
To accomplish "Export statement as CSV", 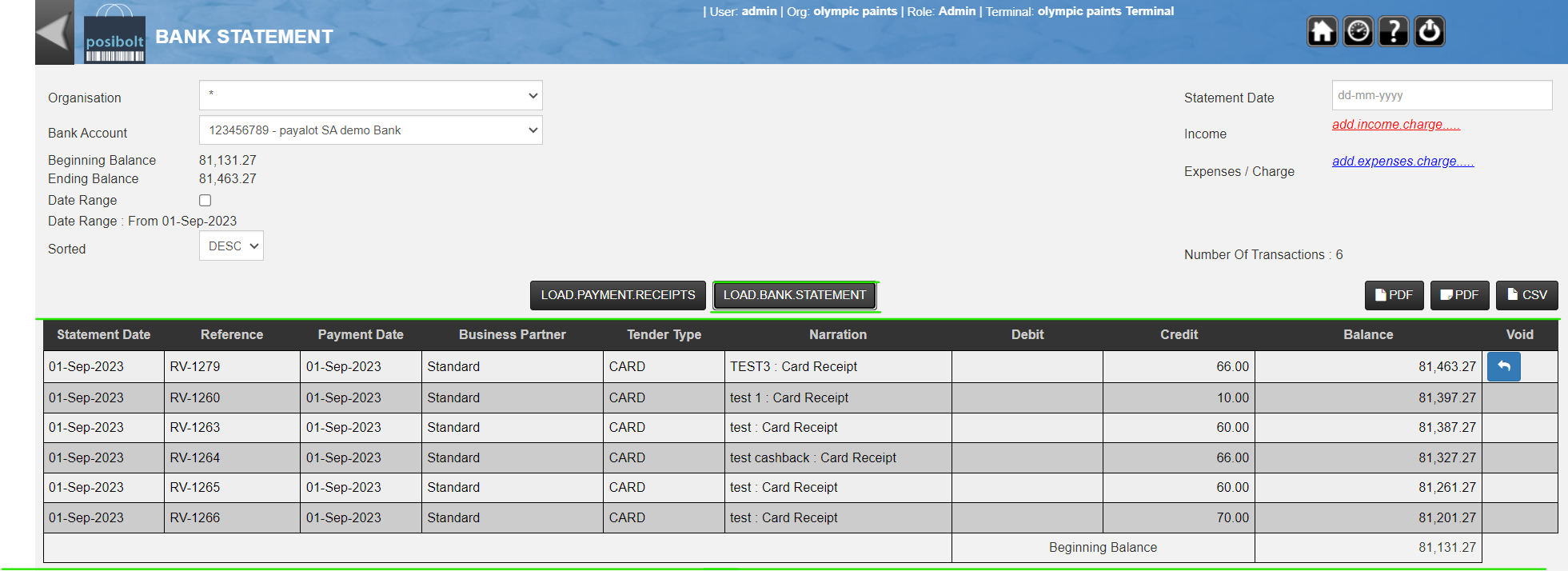I will click(x=1526, y=295).
